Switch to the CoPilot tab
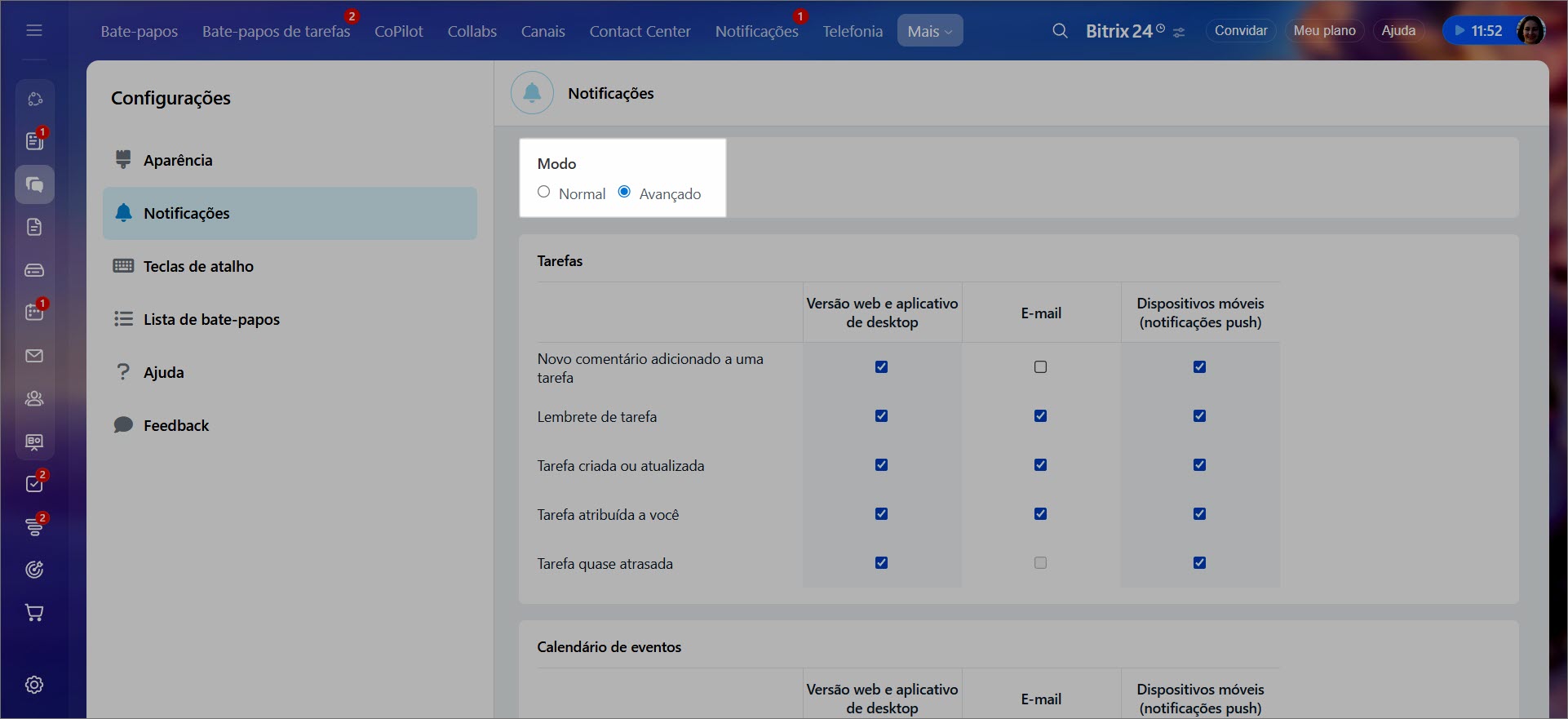Screen dimensions: 1568x719 398,31
